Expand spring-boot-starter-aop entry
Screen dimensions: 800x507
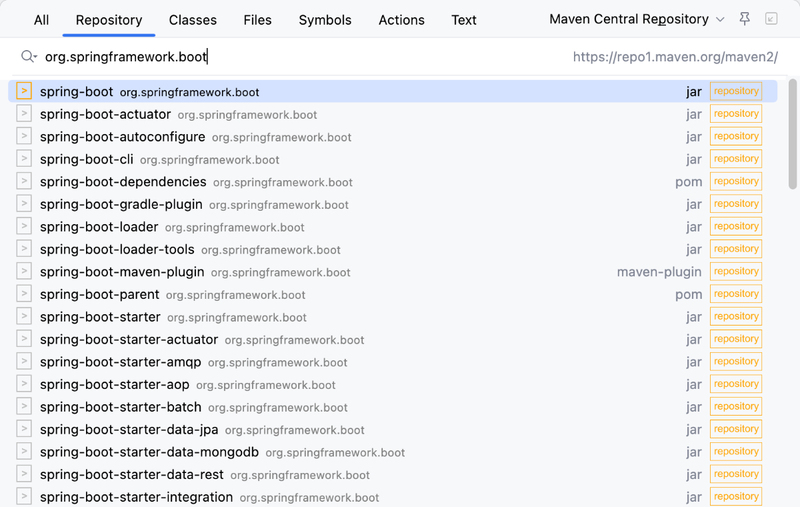(x=24, y=384)
